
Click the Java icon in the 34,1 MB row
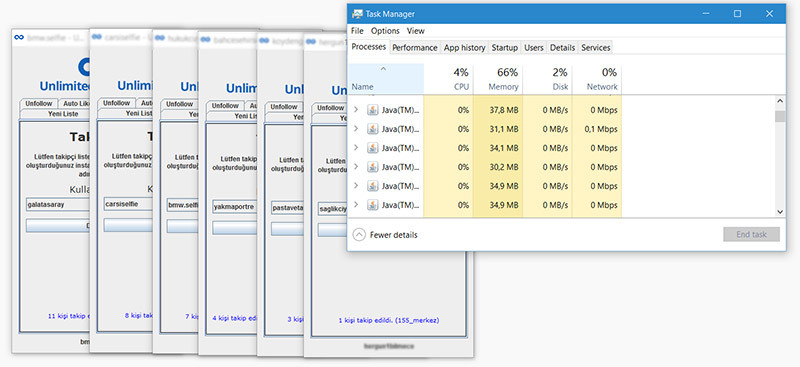click(373, 148)
